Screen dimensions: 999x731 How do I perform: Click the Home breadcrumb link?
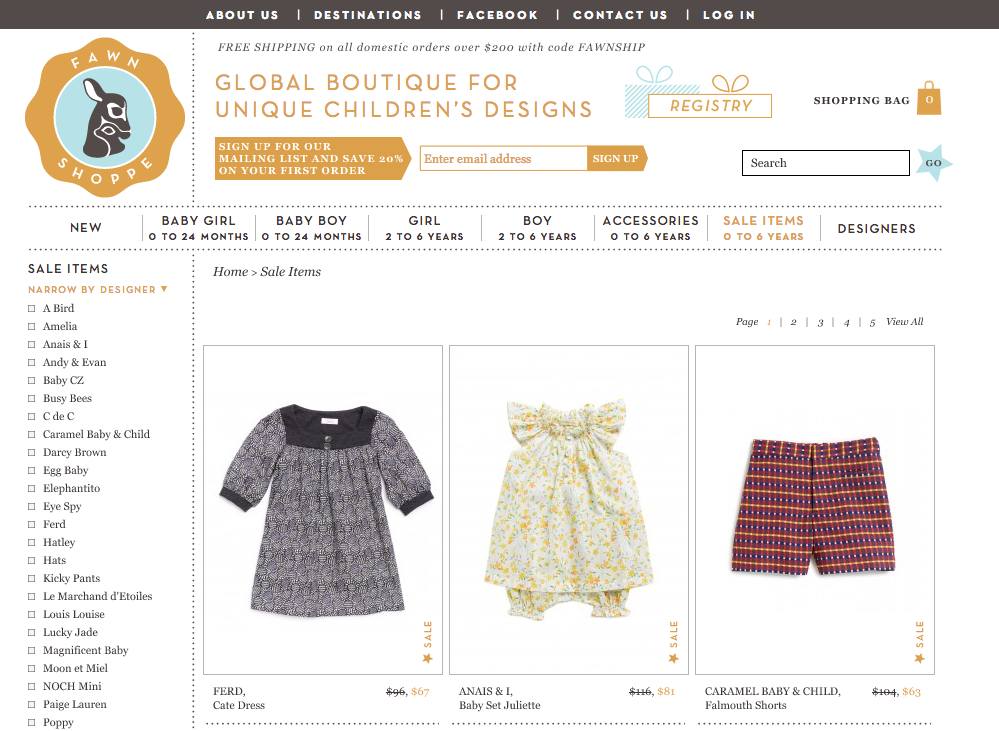pyautogui.click(x=230, y=271)
